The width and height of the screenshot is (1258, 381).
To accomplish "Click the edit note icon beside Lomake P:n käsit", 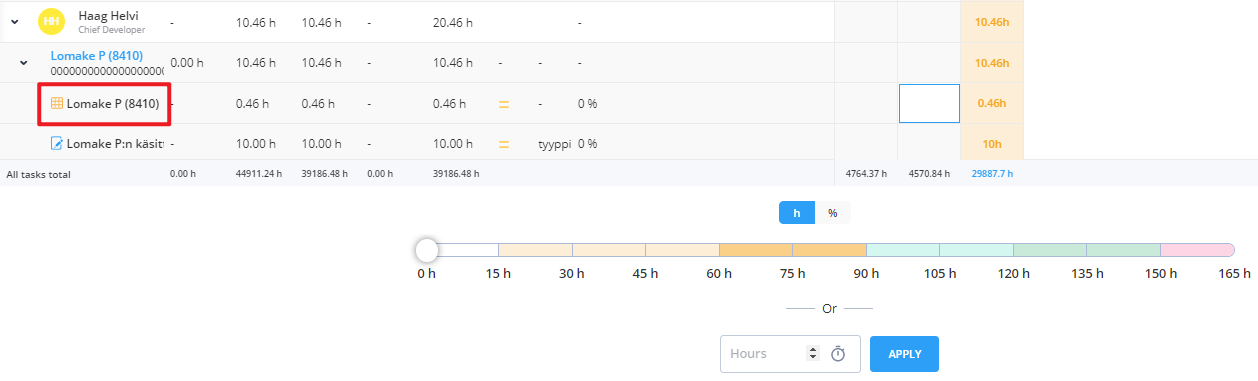I will point(57,143).
